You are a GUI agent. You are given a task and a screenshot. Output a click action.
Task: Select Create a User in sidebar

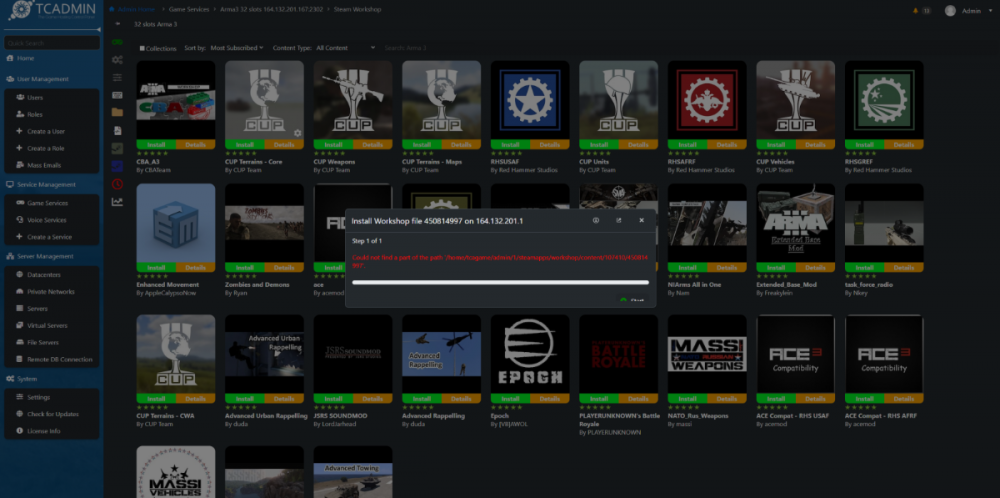click(x=46, y=131)
